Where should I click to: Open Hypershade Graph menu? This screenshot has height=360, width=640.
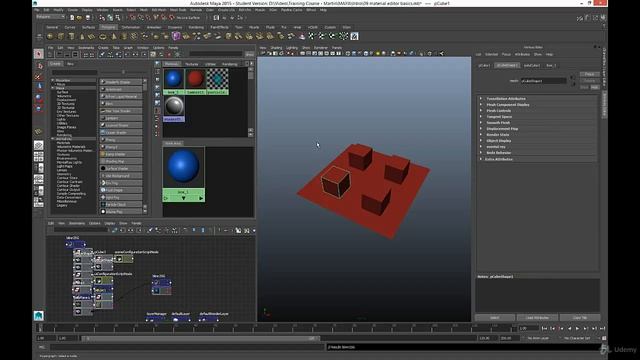click(128, 48)
